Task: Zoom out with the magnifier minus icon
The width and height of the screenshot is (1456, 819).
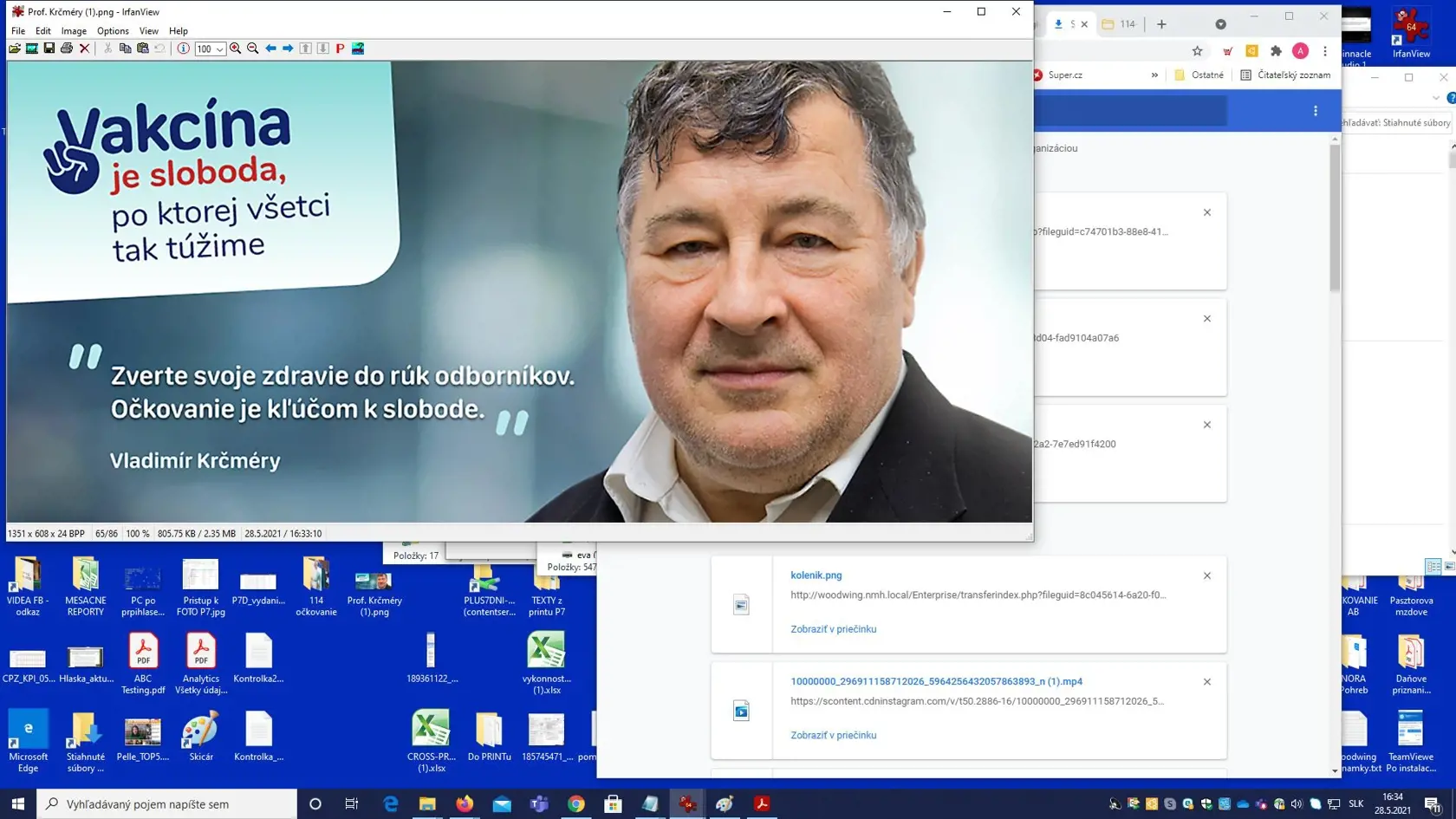Action: [x=253, y=49]
